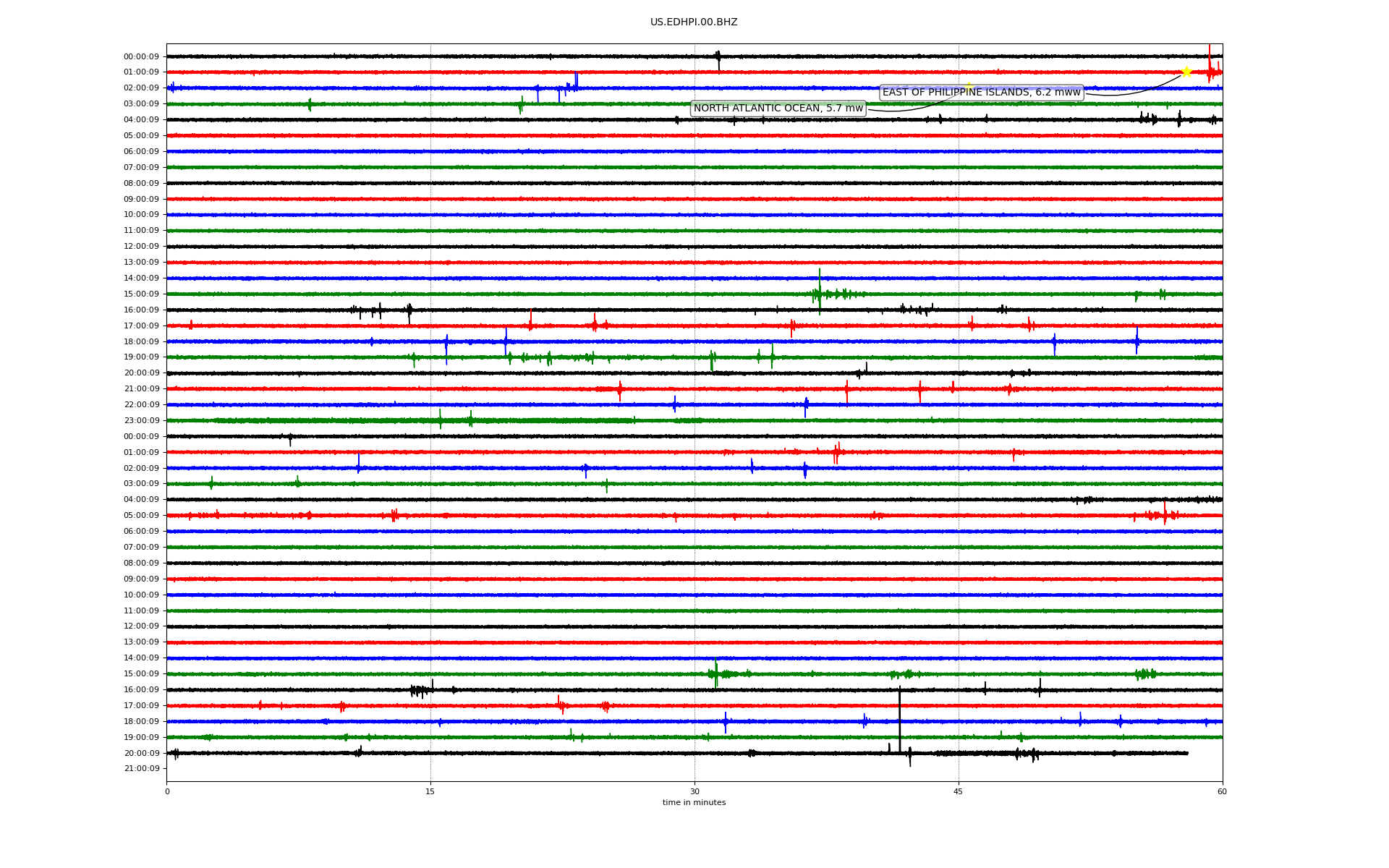Click the second 20:00:09 row label
Image resolution: width=1389 pixels, height=868 pixels.
[141, 754]
